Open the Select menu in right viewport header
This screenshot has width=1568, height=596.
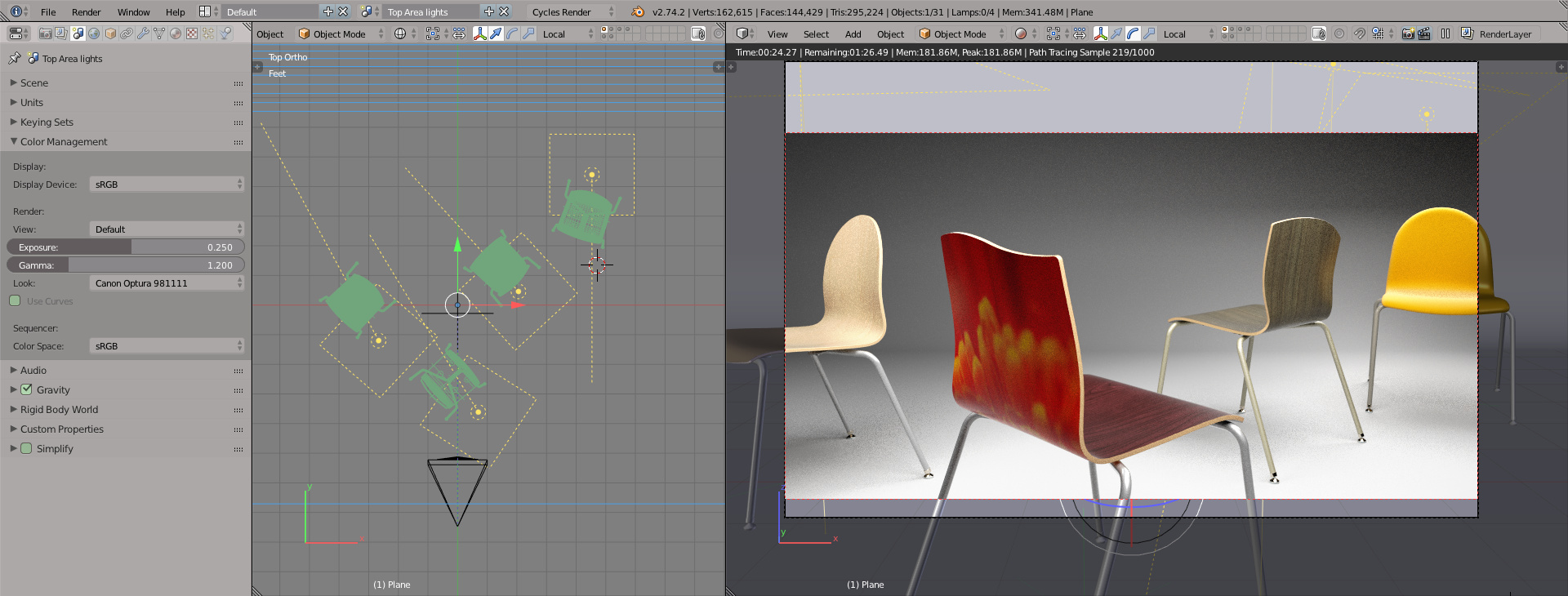816,34
